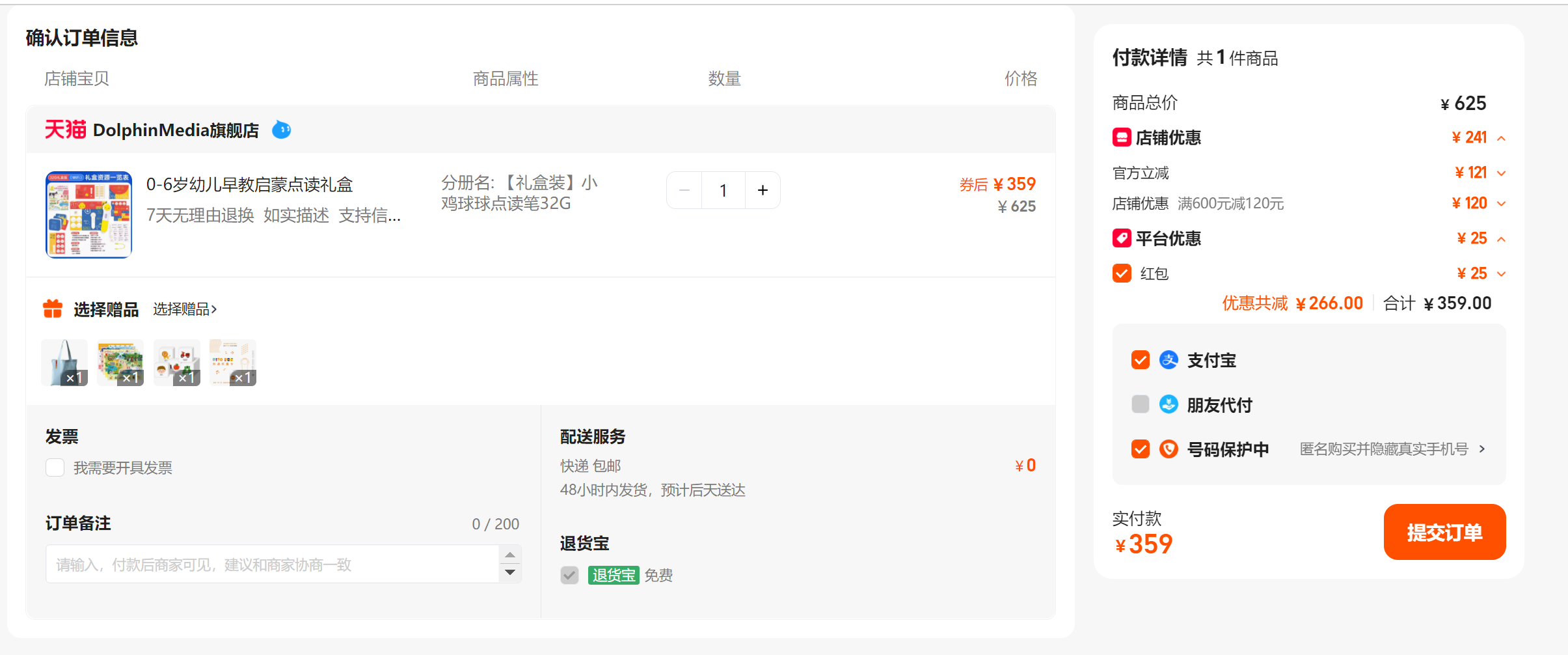The height and width of the screenshot is (655, 1568).
Task: Click the Tmall logo beside store name
Action: click(x=65, y=130)
